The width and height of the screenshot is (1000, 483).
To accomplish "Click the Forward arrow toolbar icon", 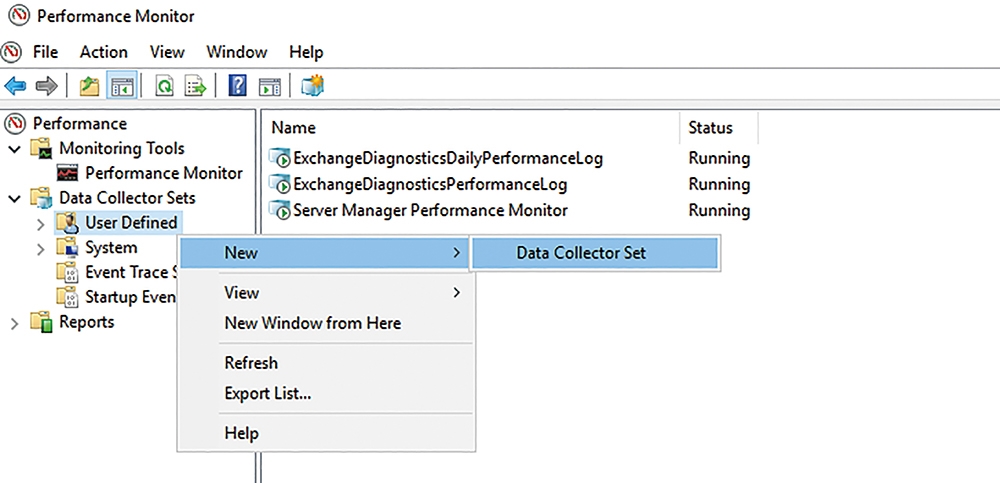I will 46,85.
